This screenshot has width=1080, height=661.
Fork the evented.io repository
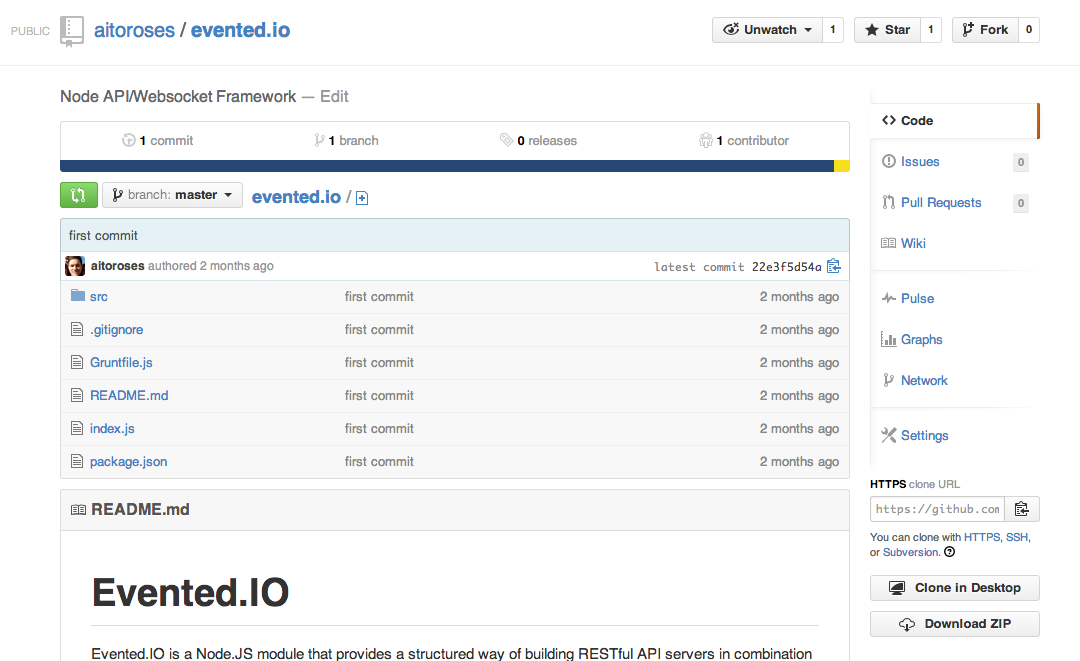[x=985, y=30]
